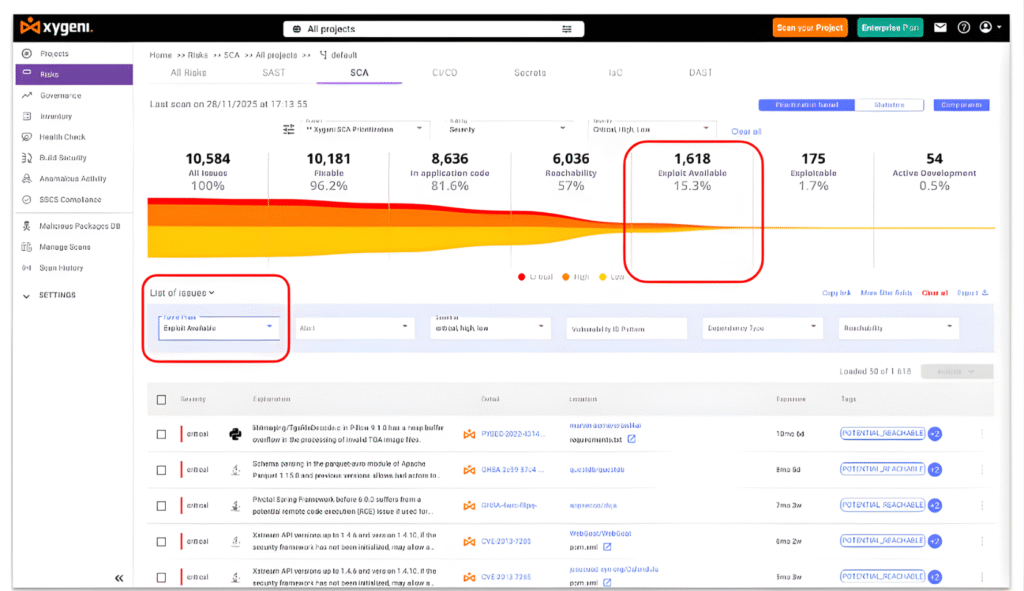This screenshot has height=591, width=1024.
Task: Open the Exploit Available funnel phase dropdown
Action: (219, 327)
